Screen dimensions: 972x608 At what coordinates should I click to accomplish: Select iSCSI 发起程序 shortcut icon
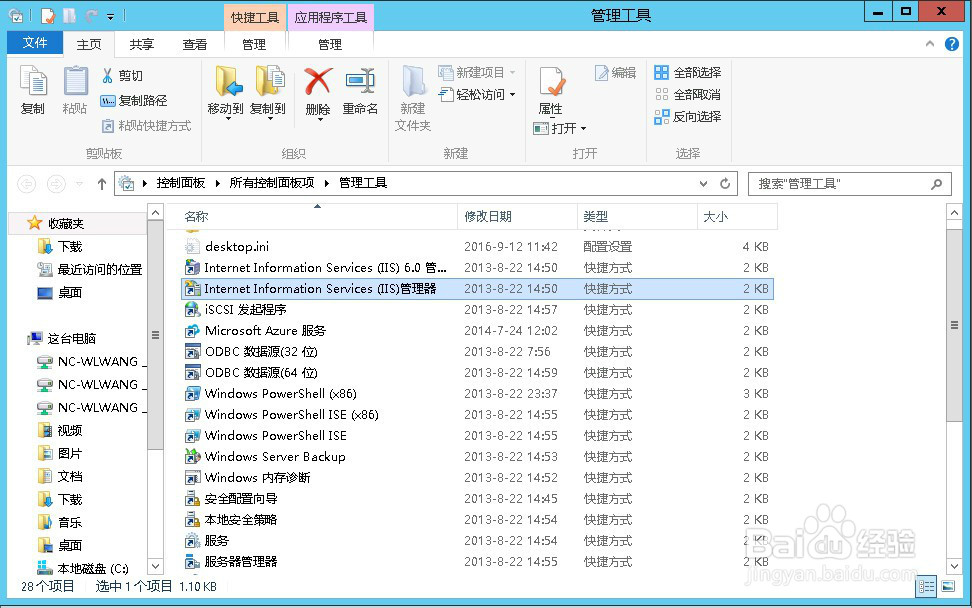tap(193, 310)
